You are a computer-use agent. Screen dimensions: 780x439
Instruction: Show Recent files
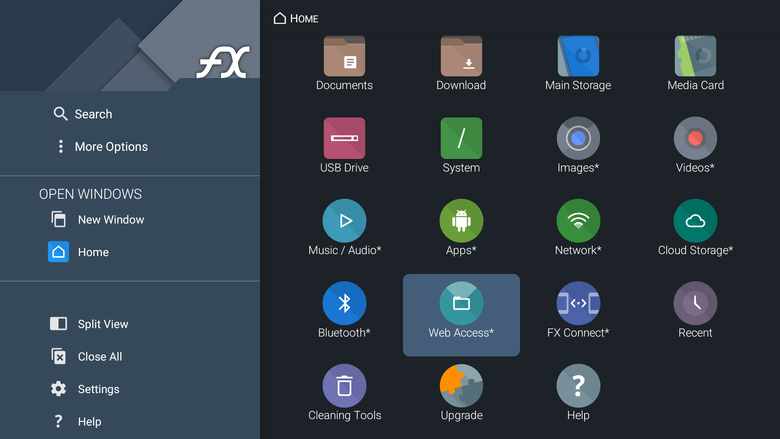[x=695, y=311]
